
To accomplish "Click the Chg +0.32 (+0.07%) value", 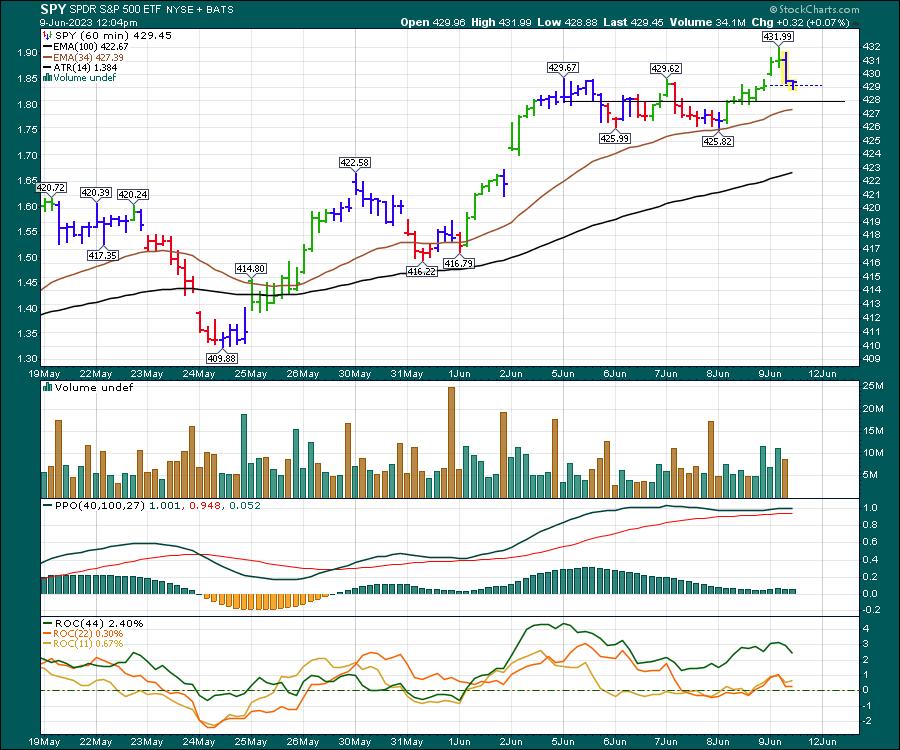I will (x=800, y=22).
